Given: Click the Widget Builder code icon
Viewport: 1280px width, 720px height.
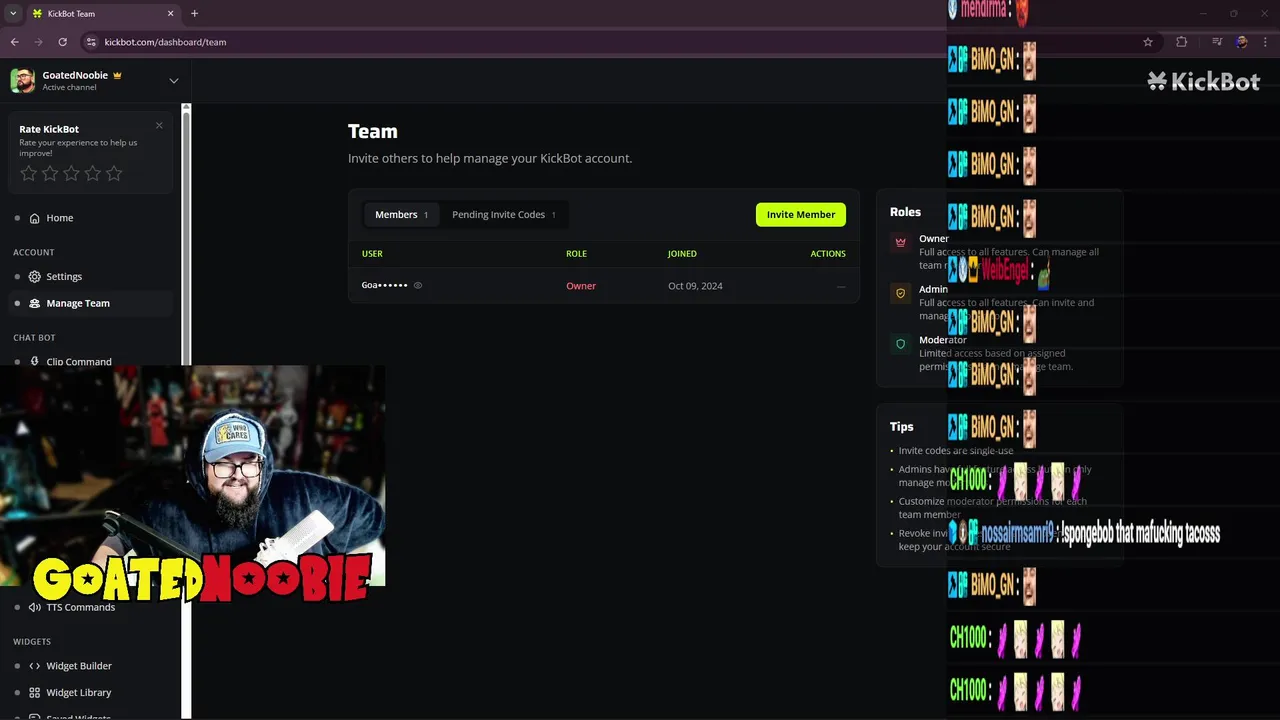Looking at the screenshot, I should coord(35,666).
